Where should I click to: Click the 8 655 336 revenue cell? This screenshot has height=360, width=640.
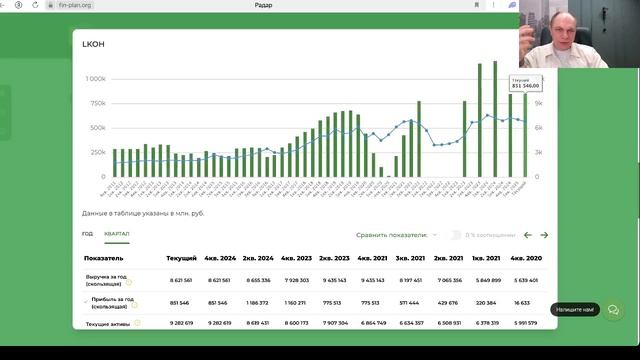pos(258,280)
